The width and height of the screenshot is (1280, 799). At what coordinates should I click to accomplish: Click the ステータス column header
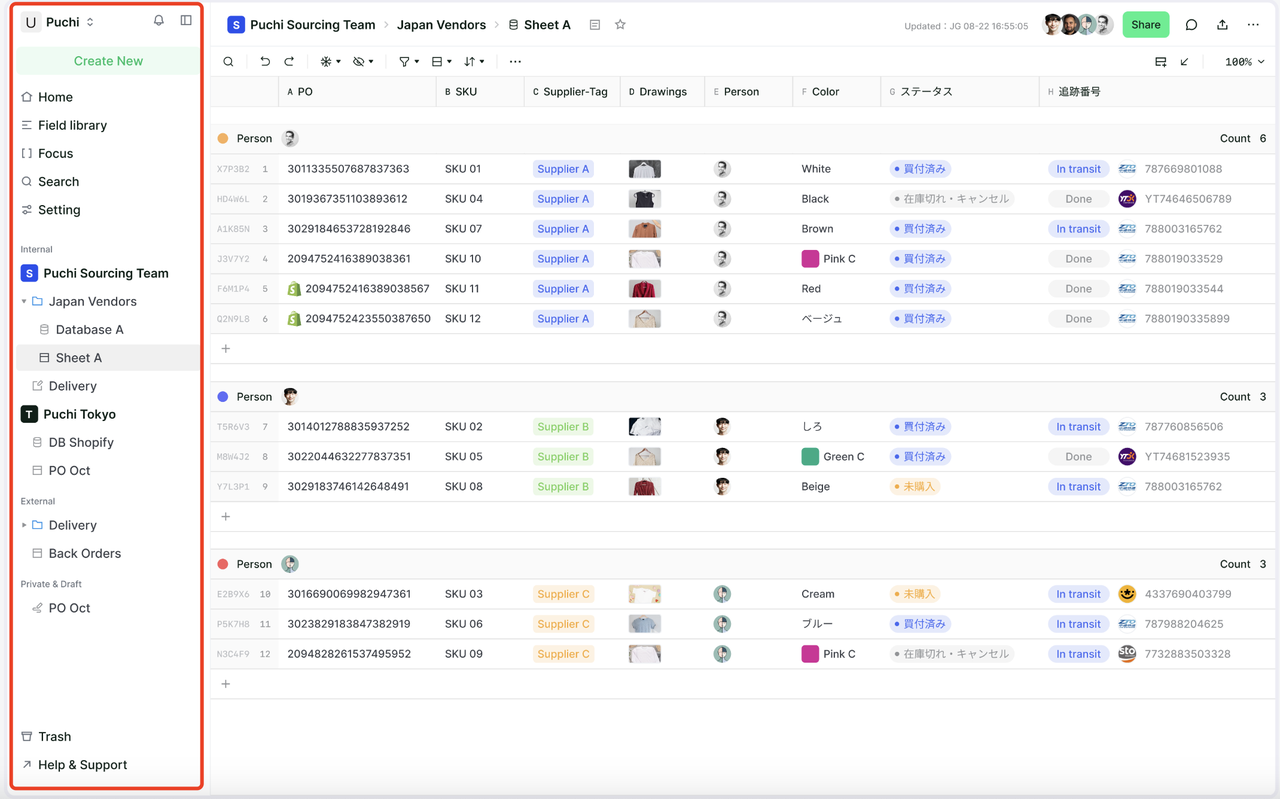point(960,91)
